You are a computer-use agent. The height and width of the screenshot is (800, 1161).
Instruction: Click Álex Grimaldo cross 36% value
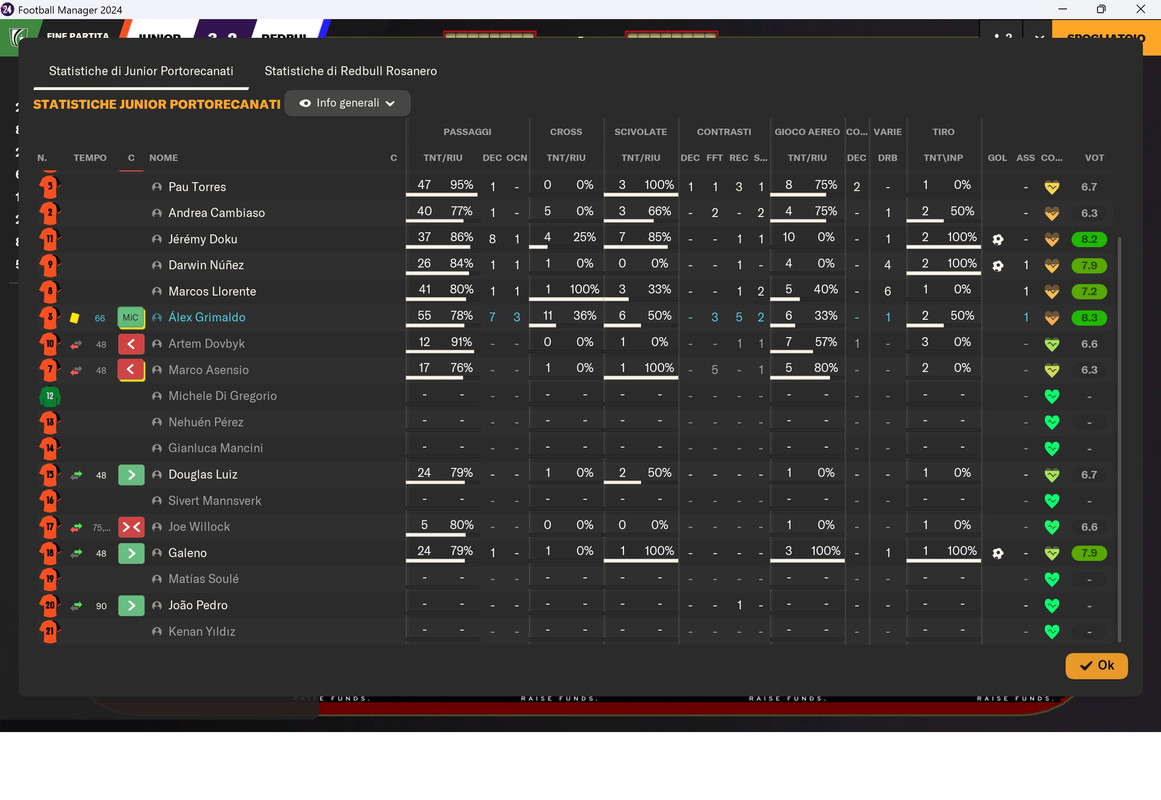(x=584, y=316)
